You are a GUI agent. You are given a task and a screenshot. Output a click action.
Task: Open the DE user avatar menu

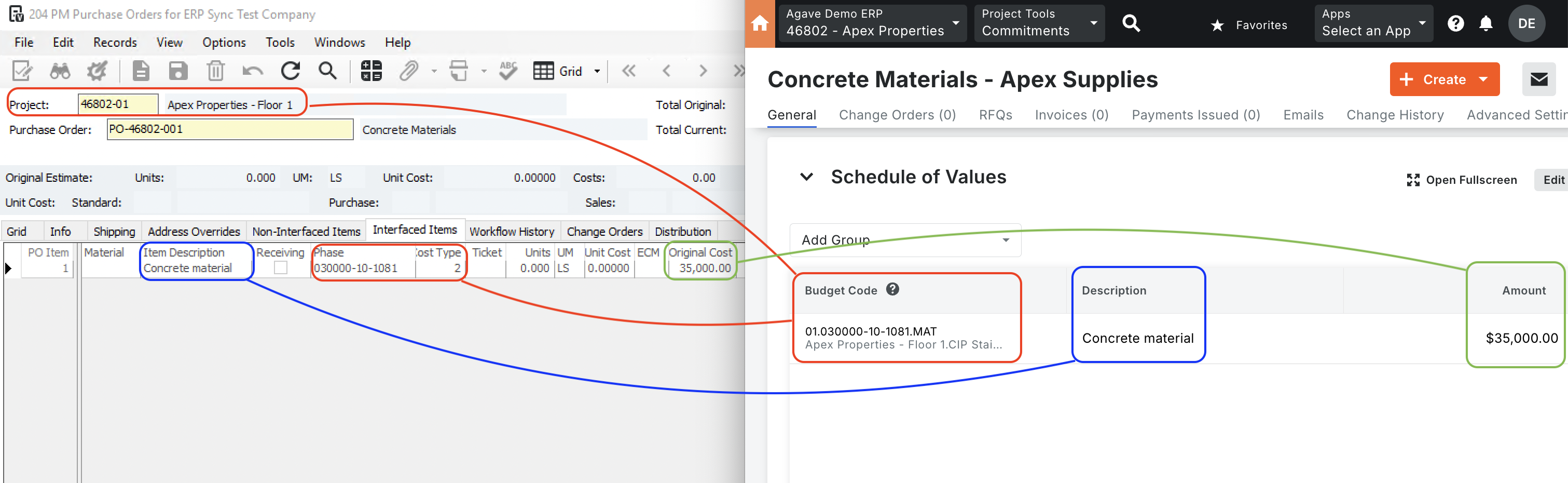click(x=1526, y=24)
